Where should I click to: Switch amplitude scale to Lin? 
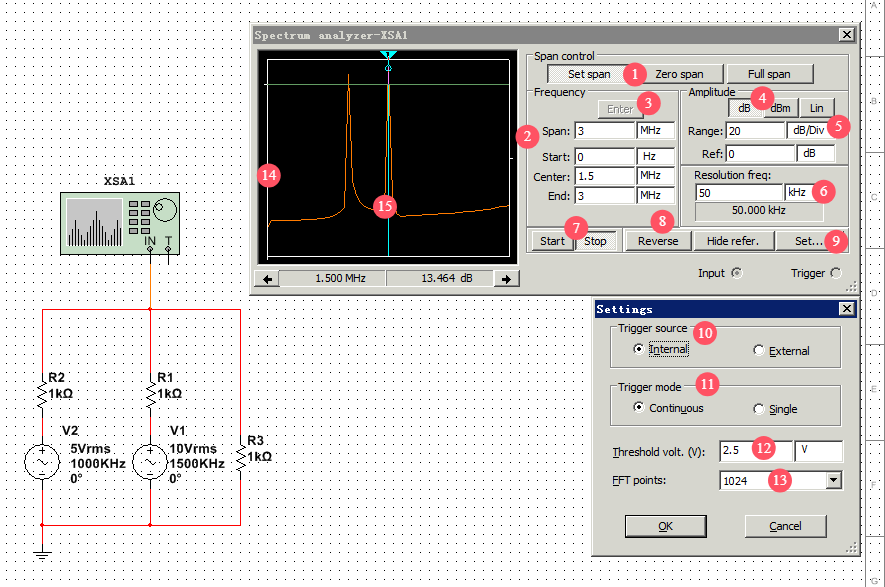click(816, 108)
